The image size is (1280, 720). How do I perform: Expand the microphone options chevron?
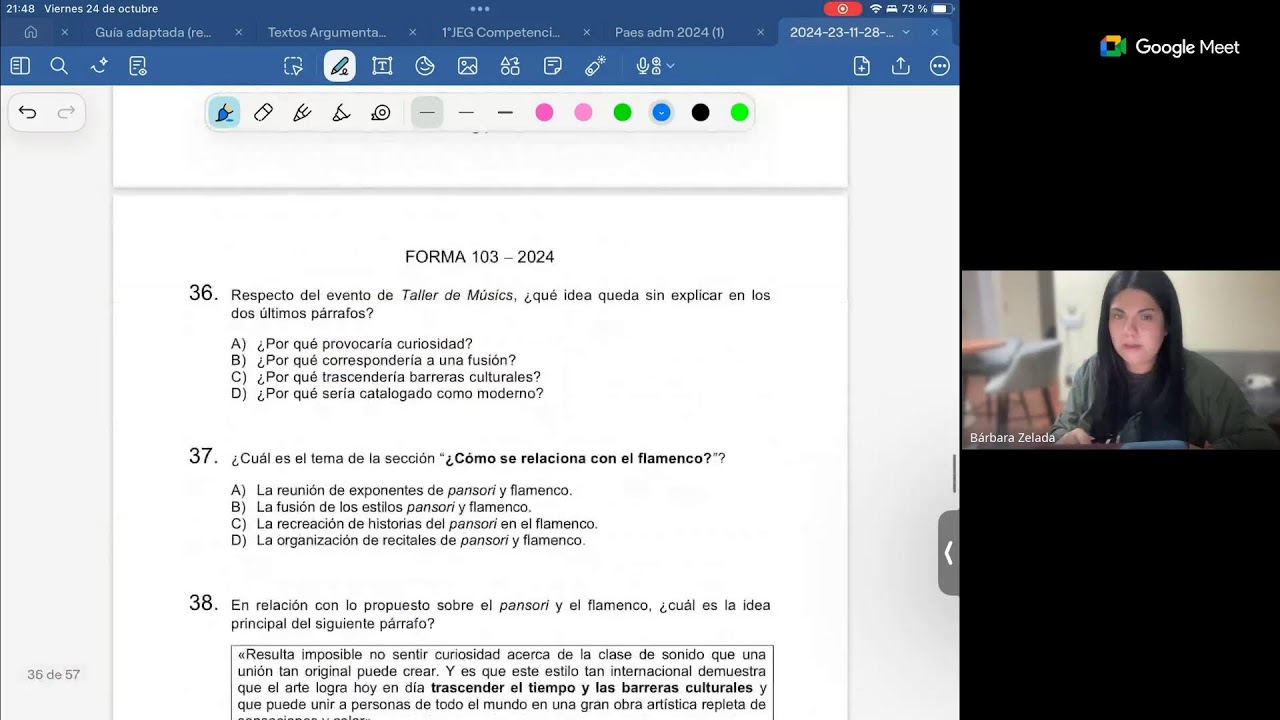670,66
